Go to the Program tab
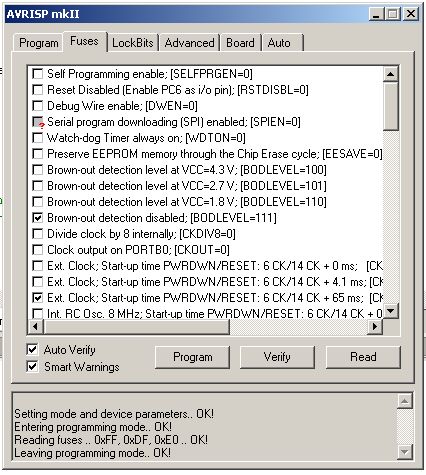The image size is (426, 475). tap(38, 43)
